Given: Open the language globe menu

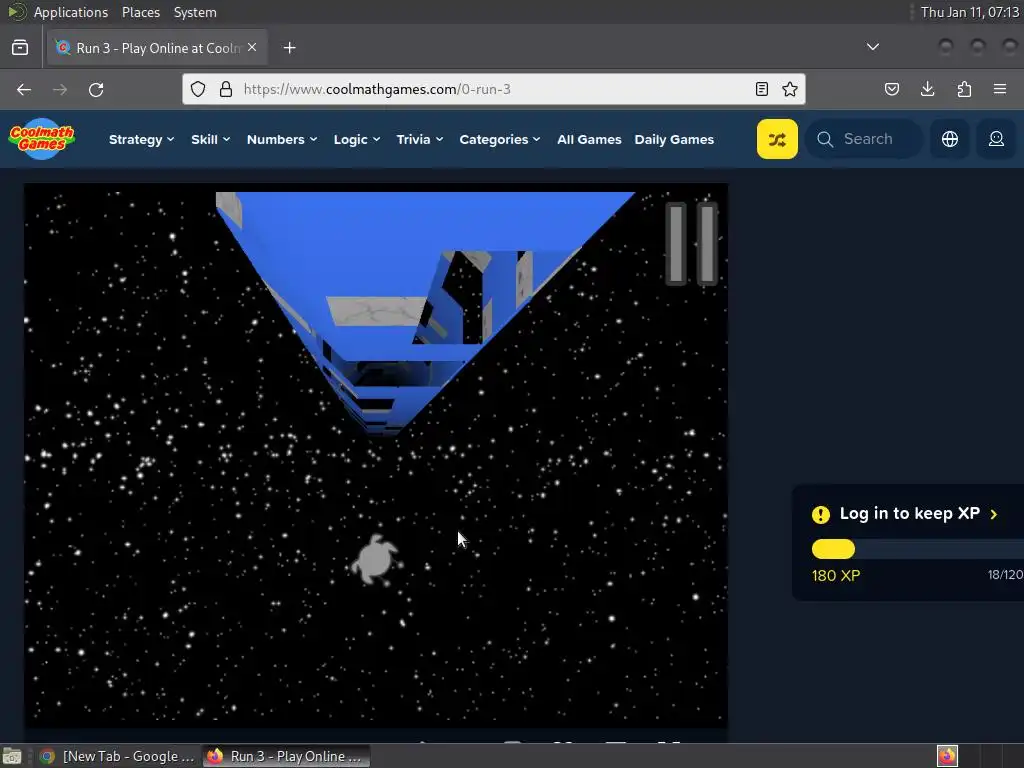Looking at the screenshot, I should coord(950,139).
